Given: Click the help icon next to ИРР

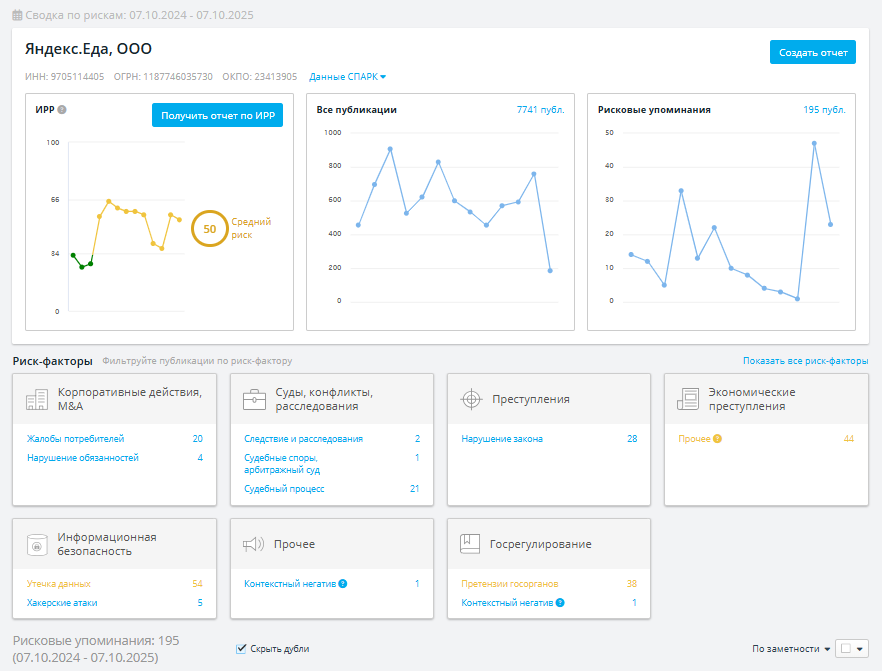Looking at the screenshot, I should pyautogui.click(x=62, y=110).
